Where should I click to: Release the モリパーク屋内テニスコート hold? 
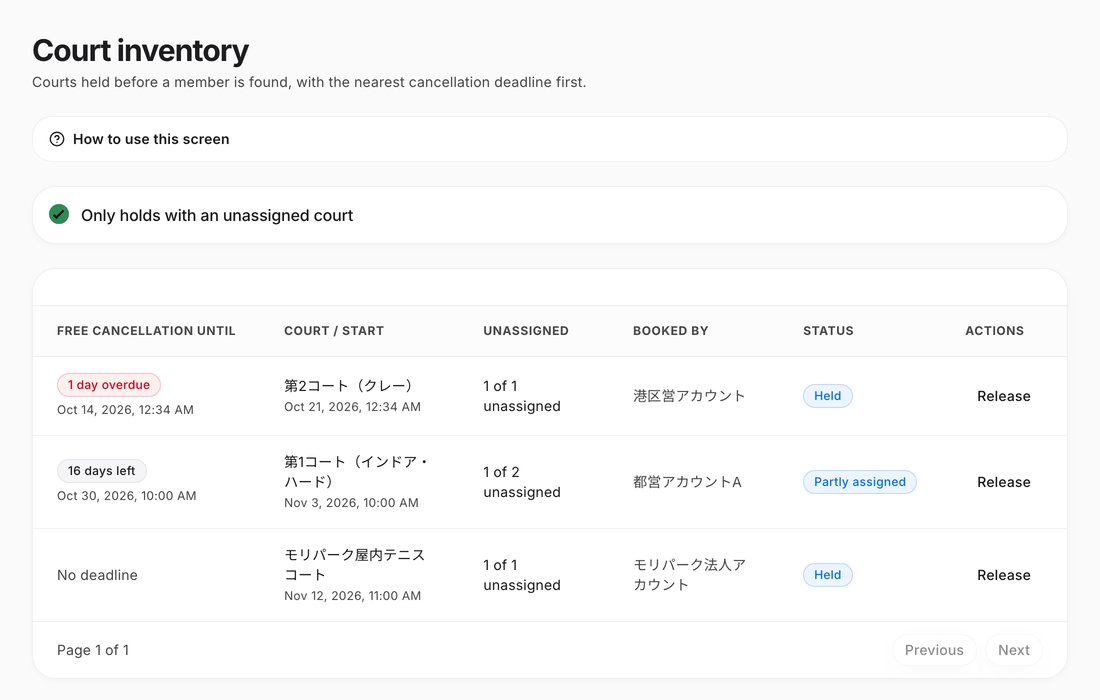[x=1003, y=575]
